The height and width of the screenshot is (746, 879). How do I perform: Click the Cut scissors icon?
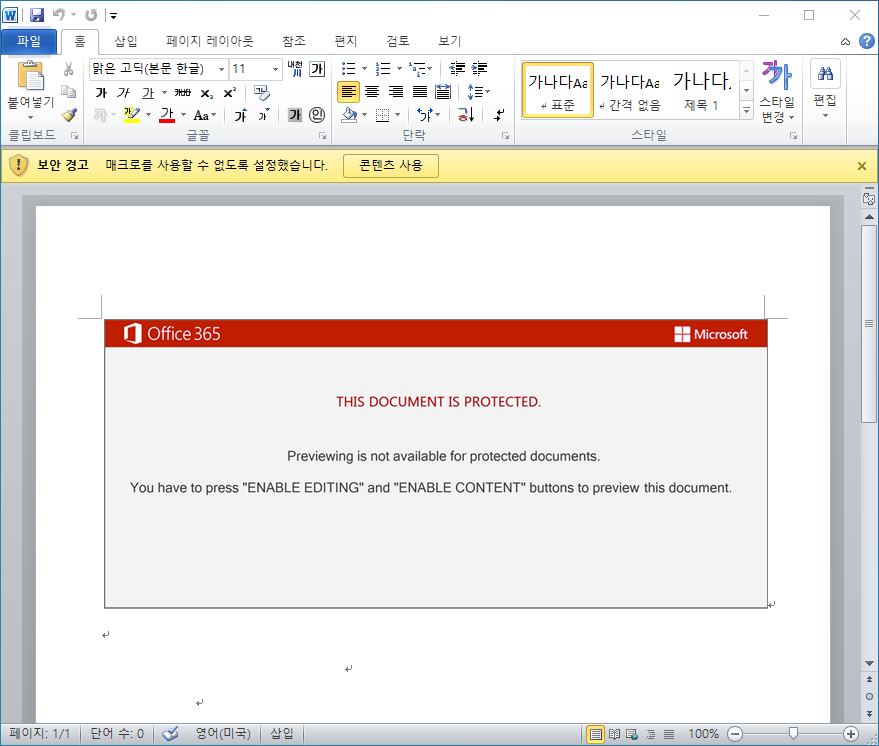tap(68, 69)
